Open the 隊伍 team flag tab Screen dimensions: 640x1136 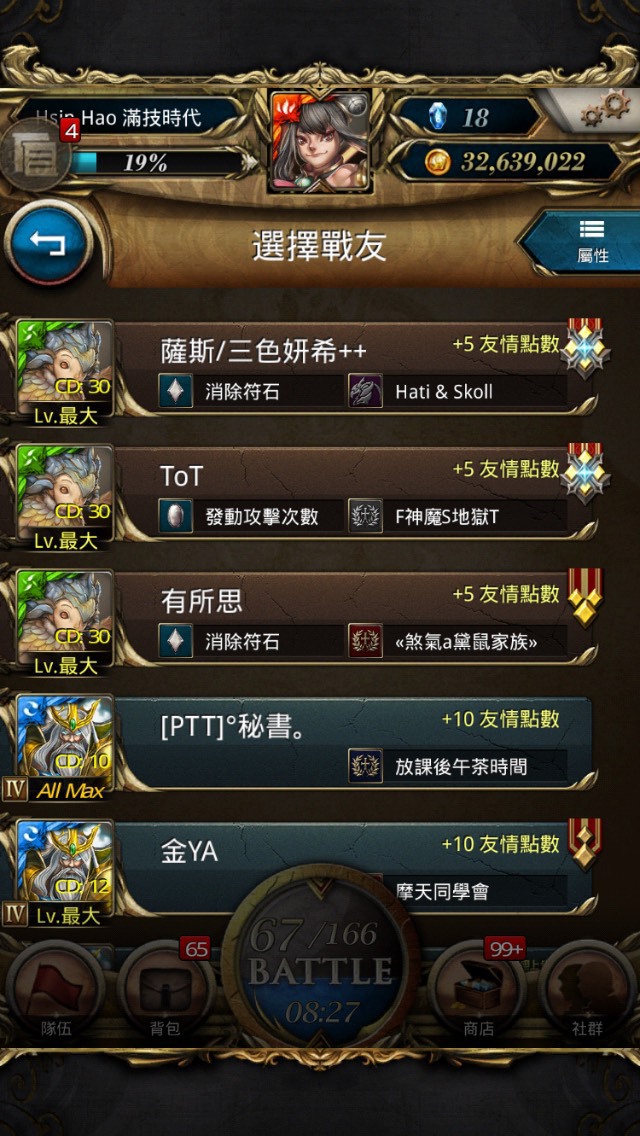point(55,990)
